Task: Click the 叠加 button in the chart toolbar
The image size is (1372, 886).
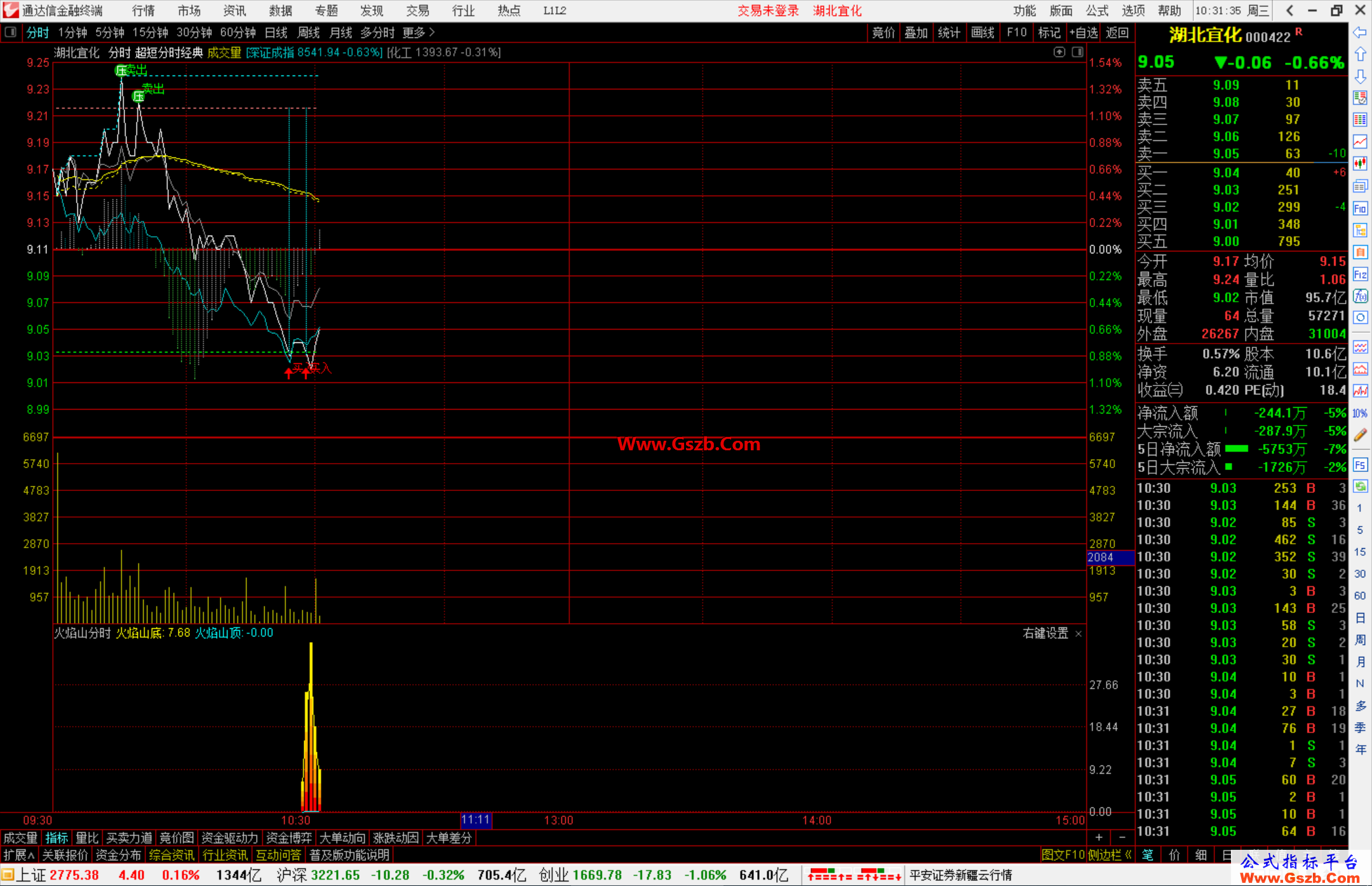Action: [917, 32]
